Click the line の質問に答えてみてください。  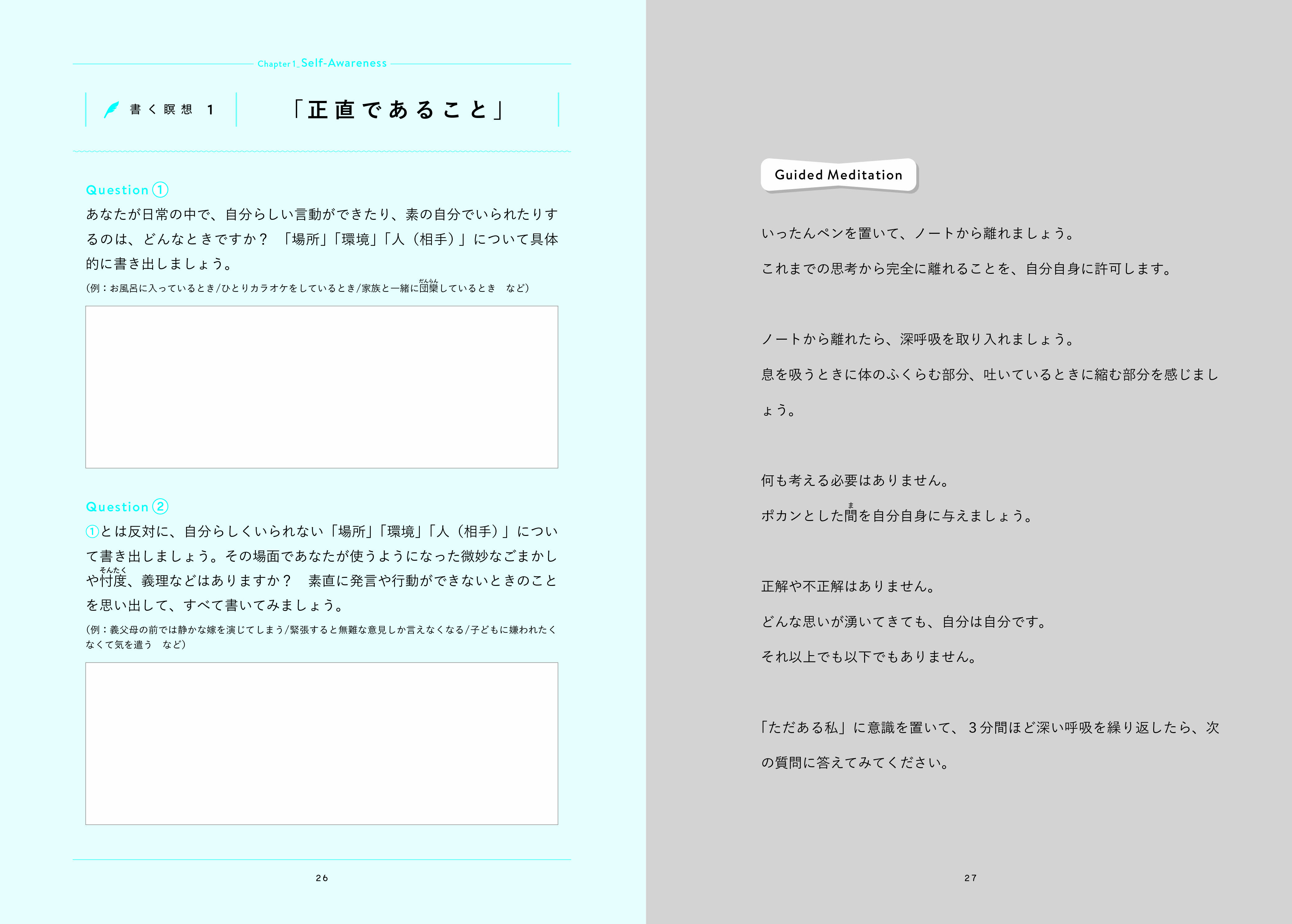point(855,763)
